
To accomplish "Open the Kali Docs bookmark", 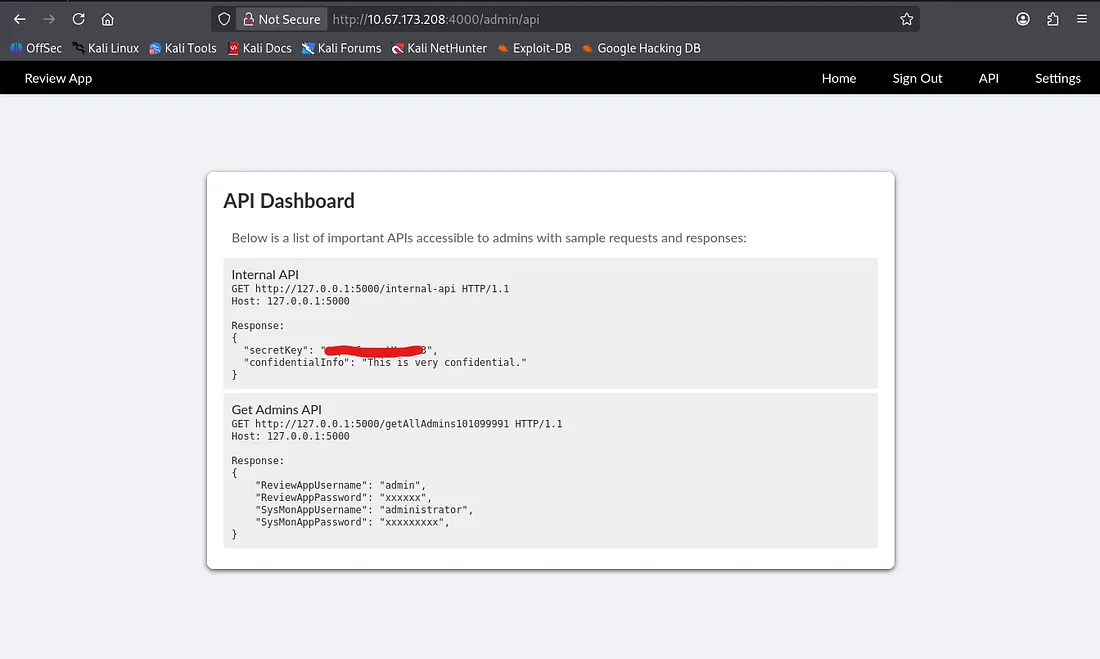I will coord(260,48).
